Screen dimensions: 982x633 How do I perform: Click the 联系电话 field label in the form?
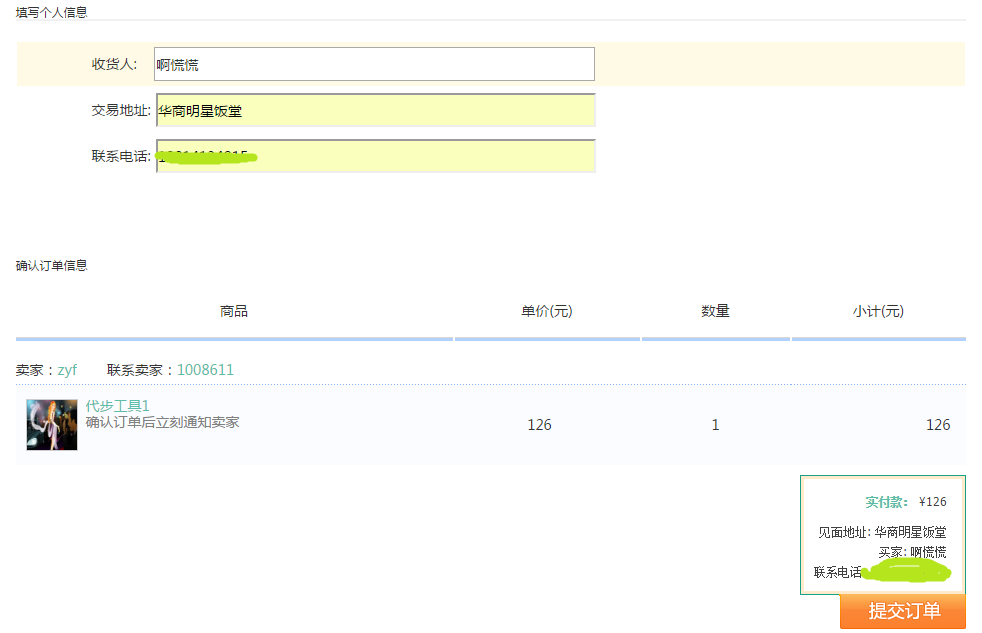pos(121,156)
